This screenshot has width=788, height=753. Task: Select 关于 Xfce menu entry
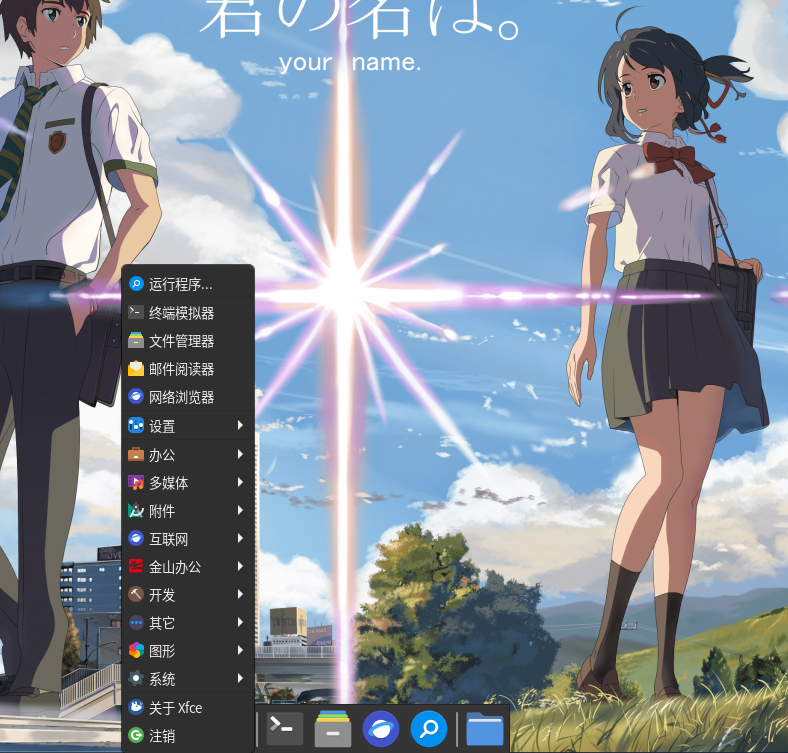point(188,708)
